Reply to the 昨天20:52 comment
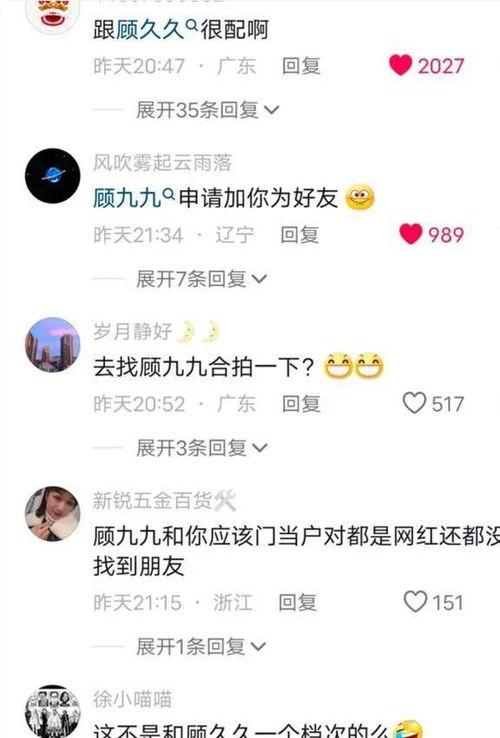 click(301, 404)
